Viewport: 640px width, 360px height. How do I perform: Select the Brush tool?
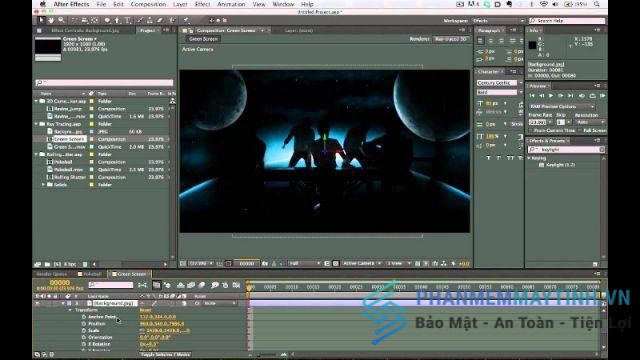click(140, 20)
